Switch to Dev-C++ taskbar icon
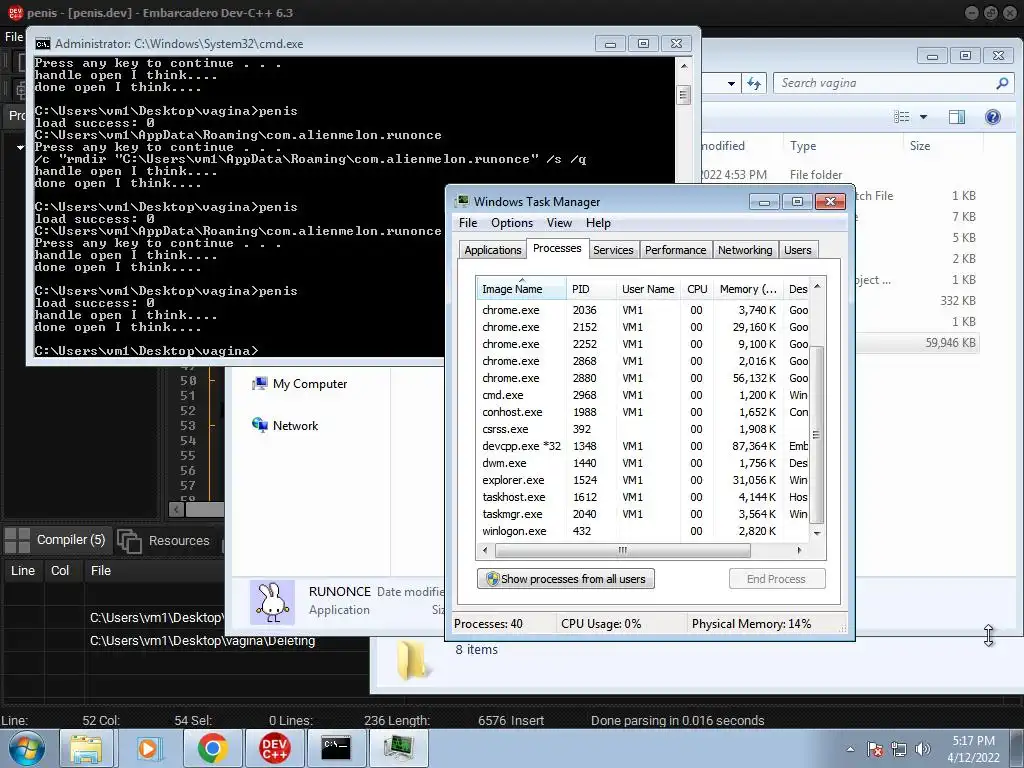This screenshot has width=1024, height=768. click(274, 748)
